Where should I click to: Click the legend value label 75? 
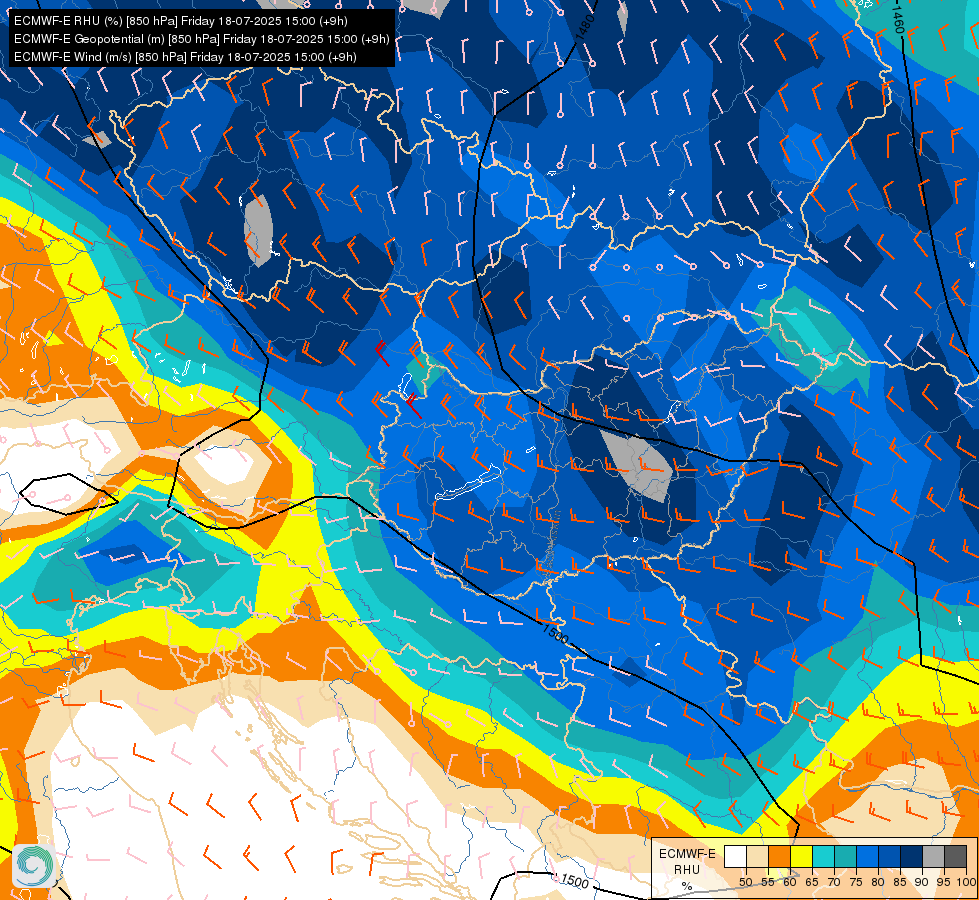pos(856,882)
